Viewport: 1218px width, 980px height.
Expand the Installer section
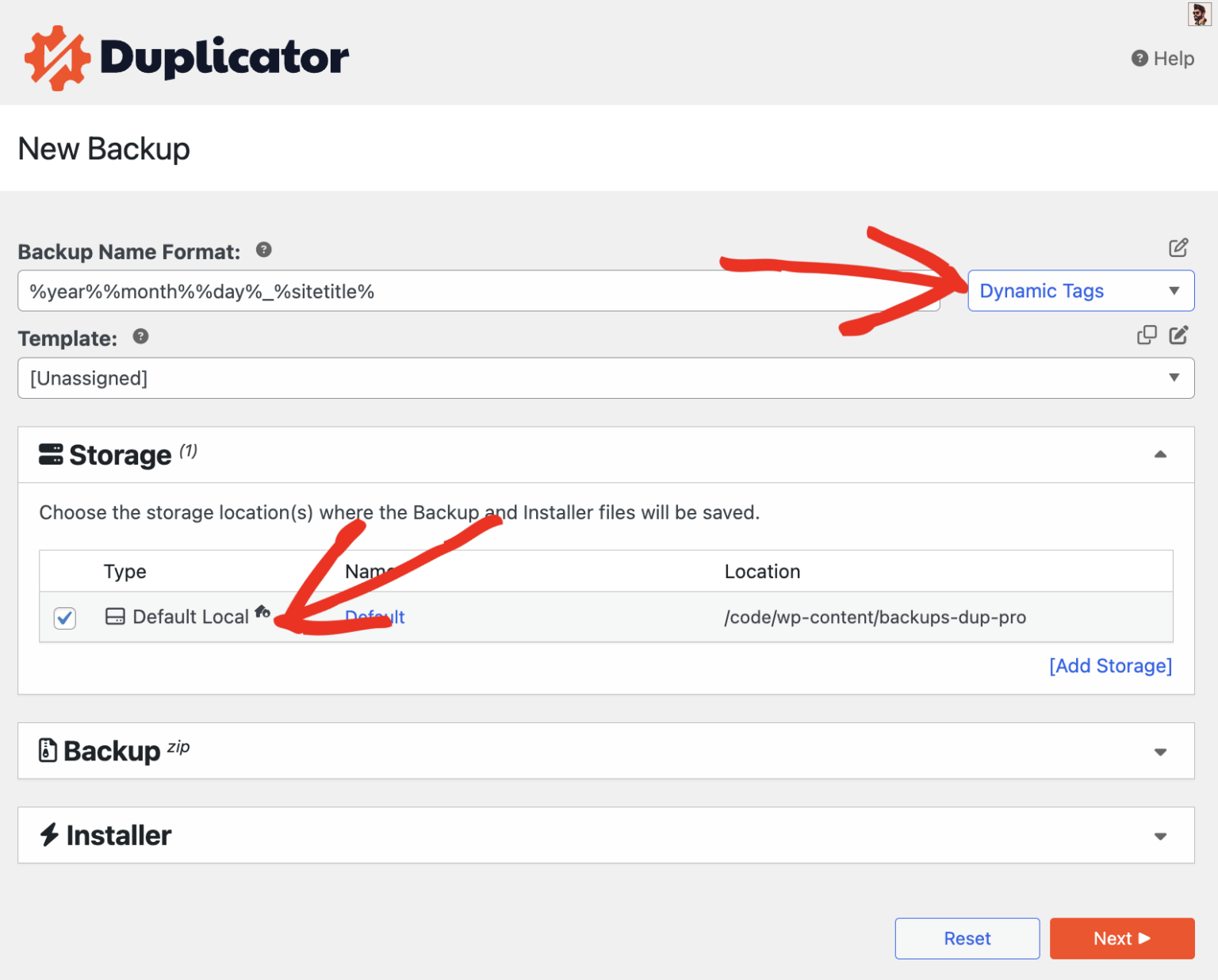point(1161,836)
